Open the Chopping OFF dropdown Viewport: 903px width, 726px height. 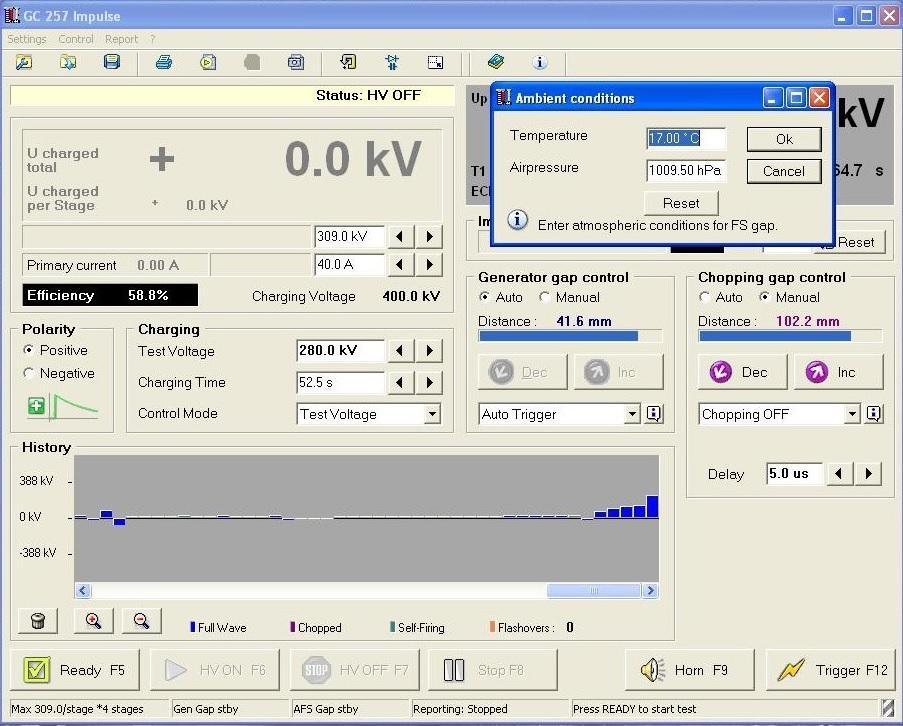click(x=852, y=414)
